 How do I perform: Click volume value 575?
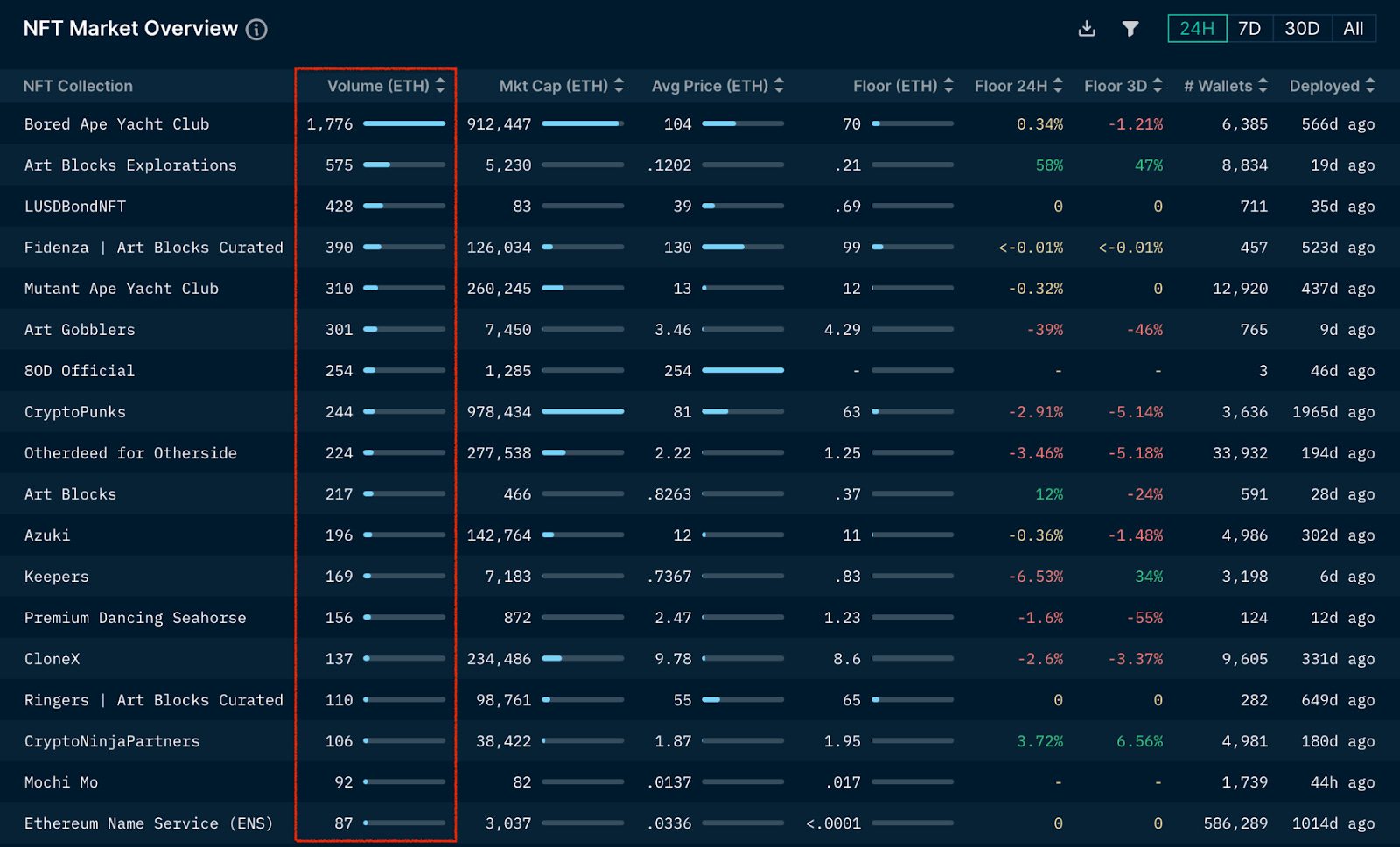click(339, 165)
